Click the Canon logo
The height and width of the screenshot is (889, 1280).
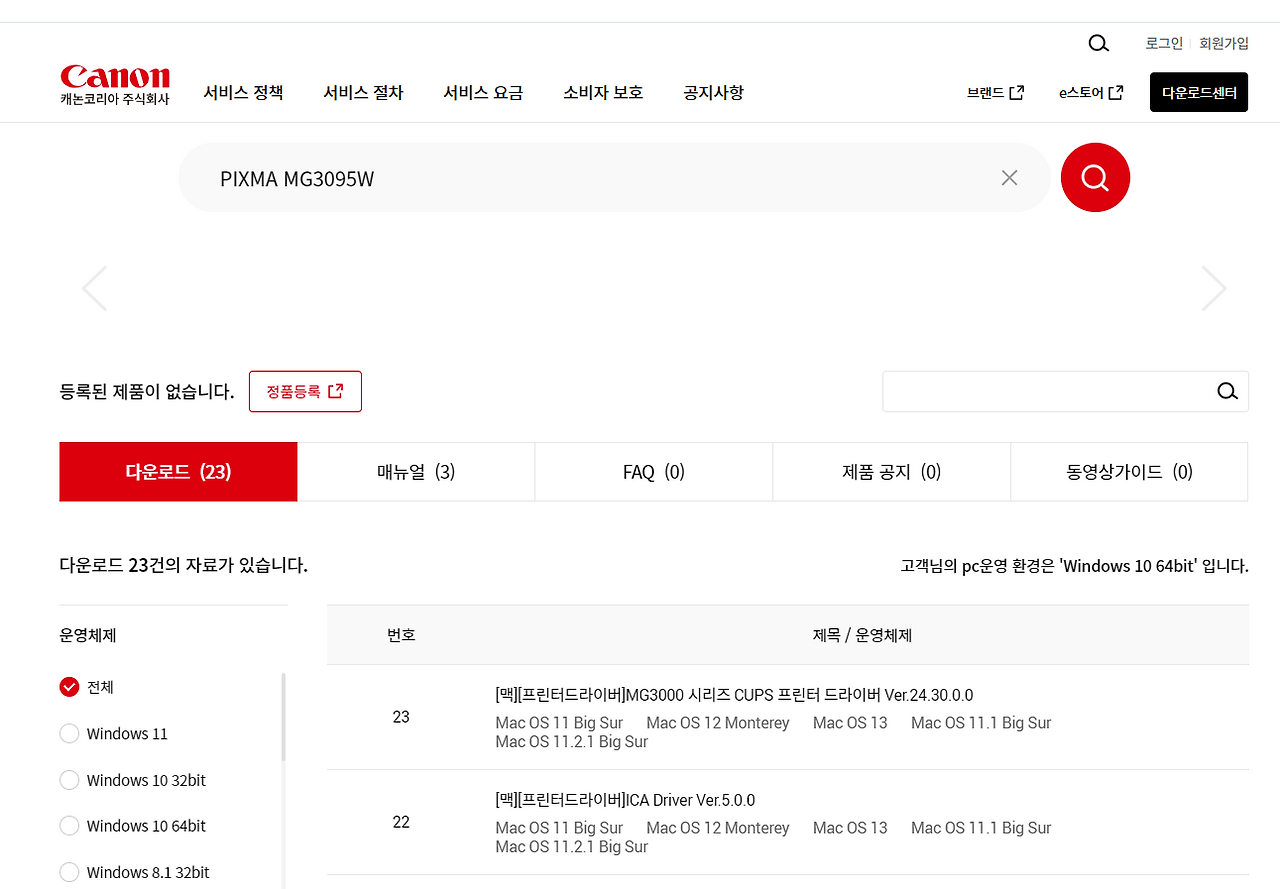(114, 78)
